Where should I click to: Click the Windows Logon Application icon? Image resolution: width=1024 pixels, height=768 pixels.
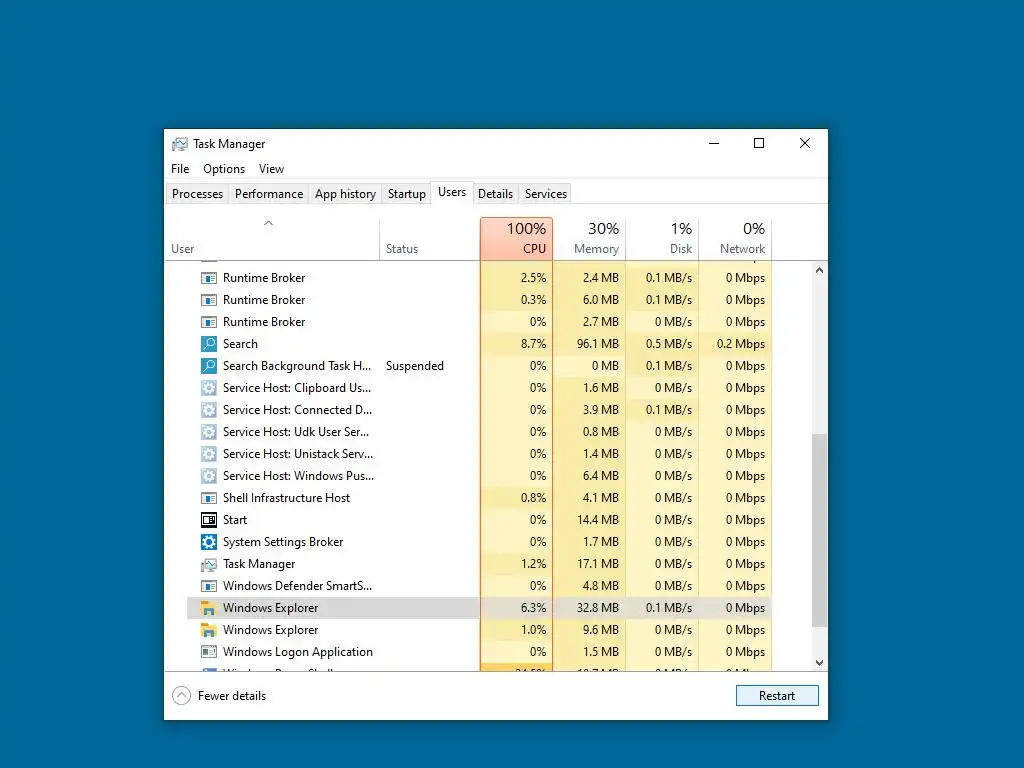[208, 652]
